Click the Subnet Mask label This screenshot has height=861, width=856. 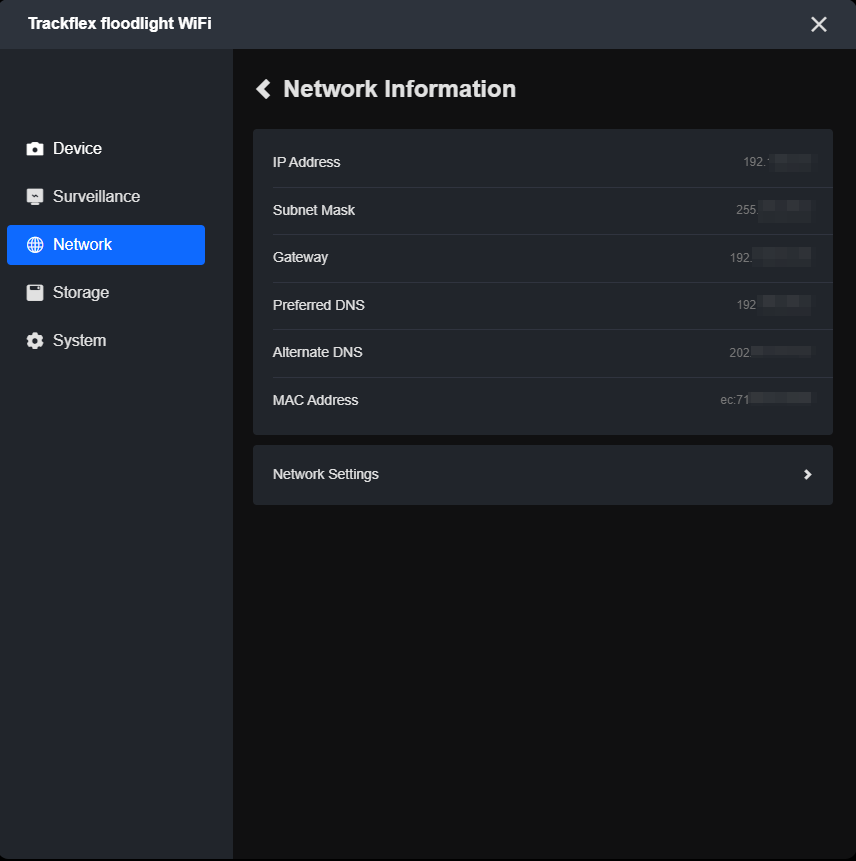point(314,210)
